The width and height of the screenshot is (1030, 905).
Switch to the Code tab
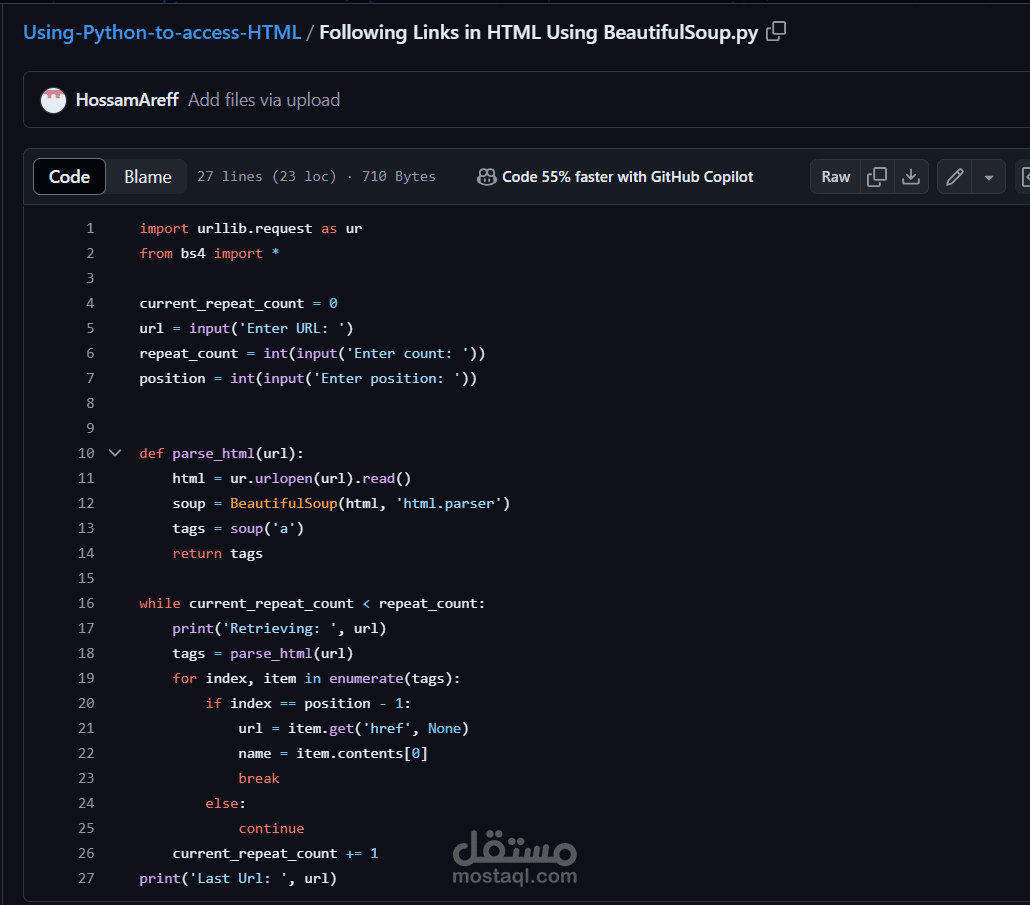(x=70, y=177)
